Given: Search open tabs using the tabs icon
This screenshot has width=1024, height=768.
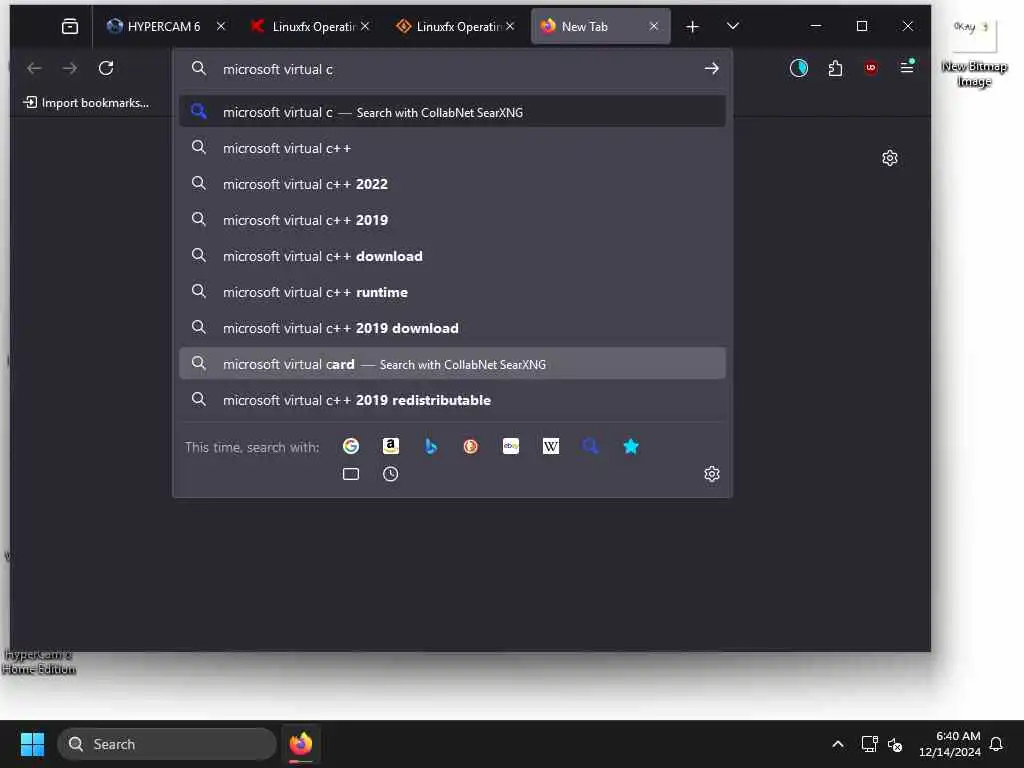Looking at the screenshot, I should [x=351, y=474].
